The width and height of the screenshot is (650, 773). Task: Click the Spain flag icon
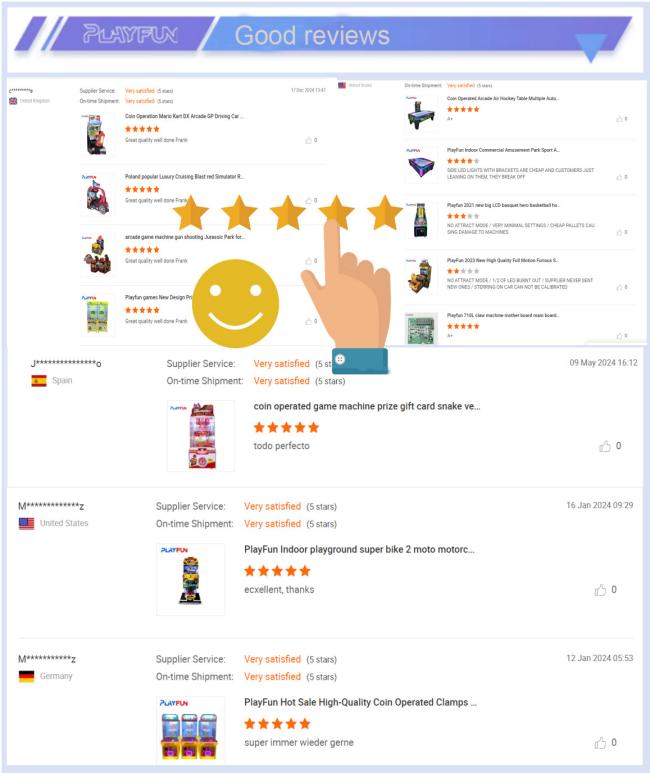(x=39, y=381)
